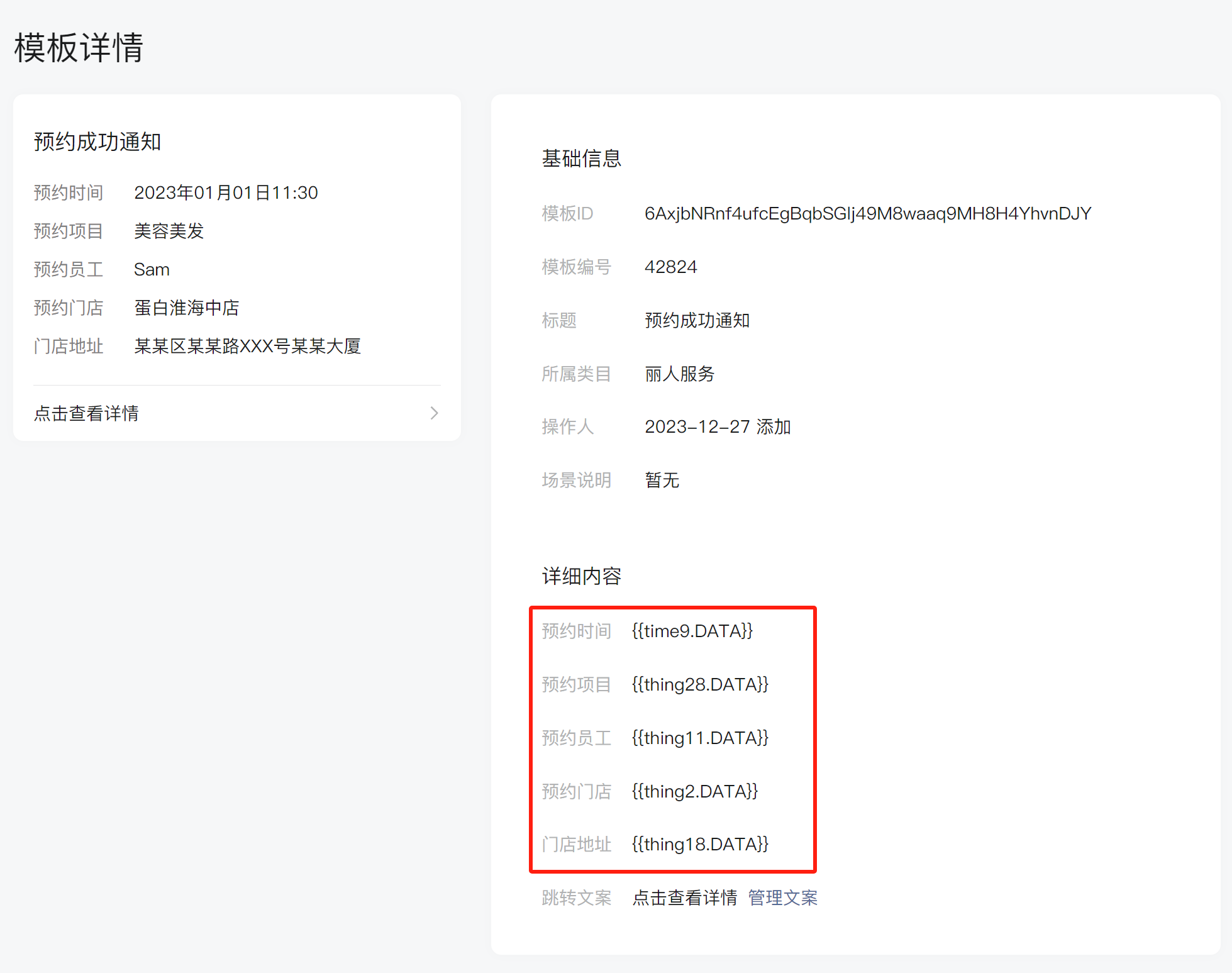1232x973 pixels.
Task: Click the {{thing11.DATA}} field value
Action: (700, 738)
